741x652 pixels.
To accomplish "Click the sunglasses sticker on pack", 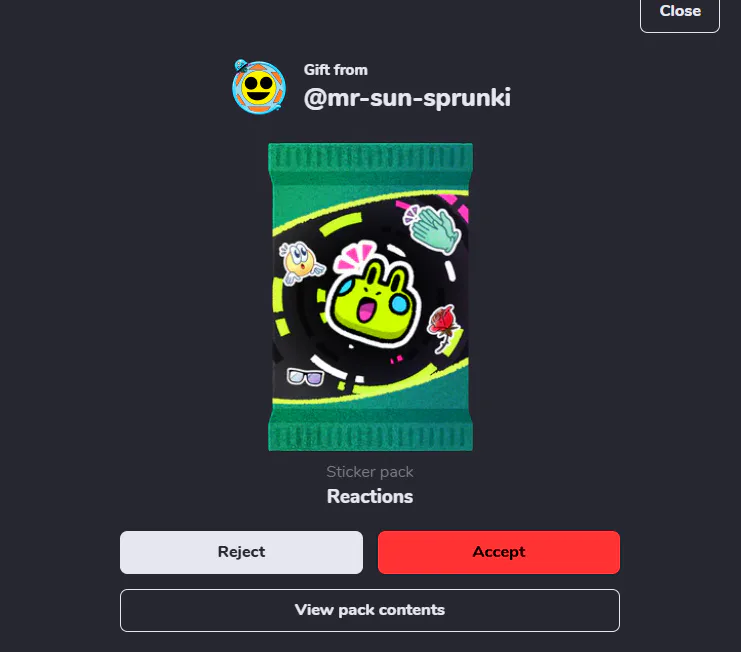I will pos(305,377).
